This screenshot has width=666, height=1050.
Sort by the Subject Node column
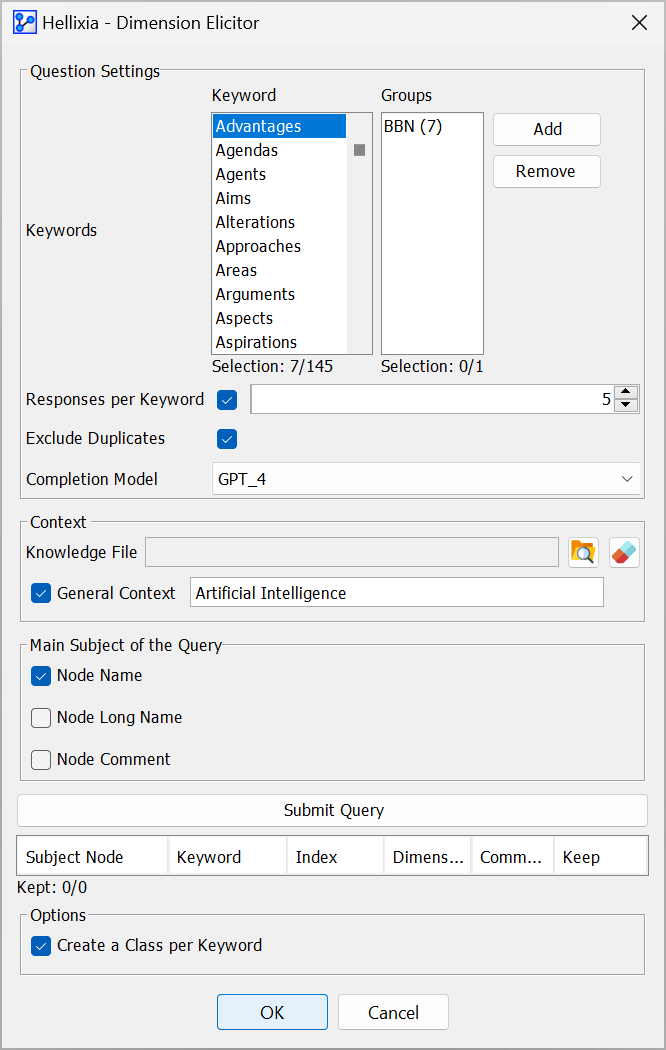coord(92,857)
